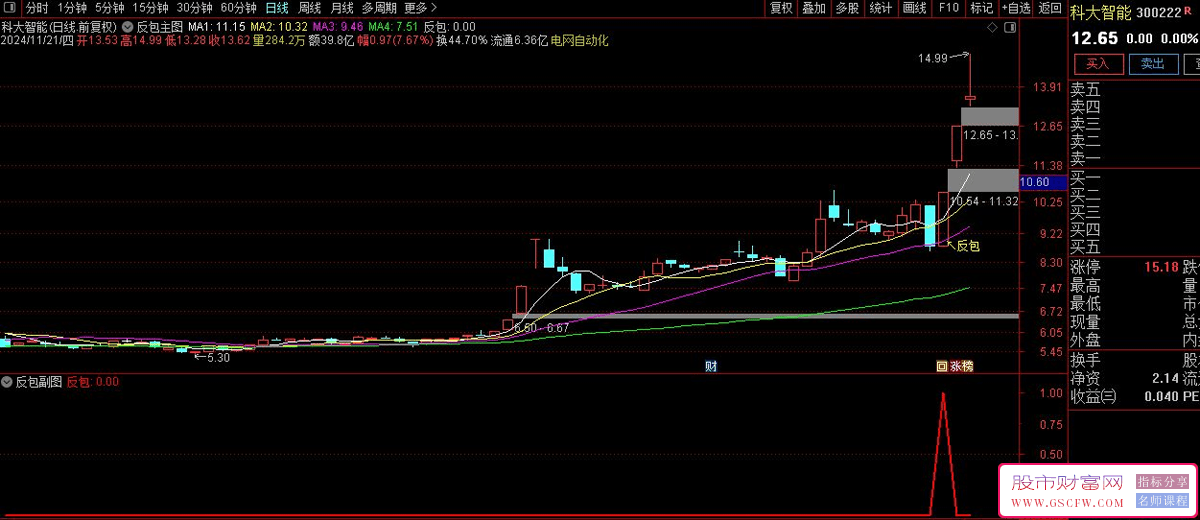The height and width of the screenshot is (520, 1200).
Task: Click the MA2: 10.32 indicator value
Action: [279, 26]
